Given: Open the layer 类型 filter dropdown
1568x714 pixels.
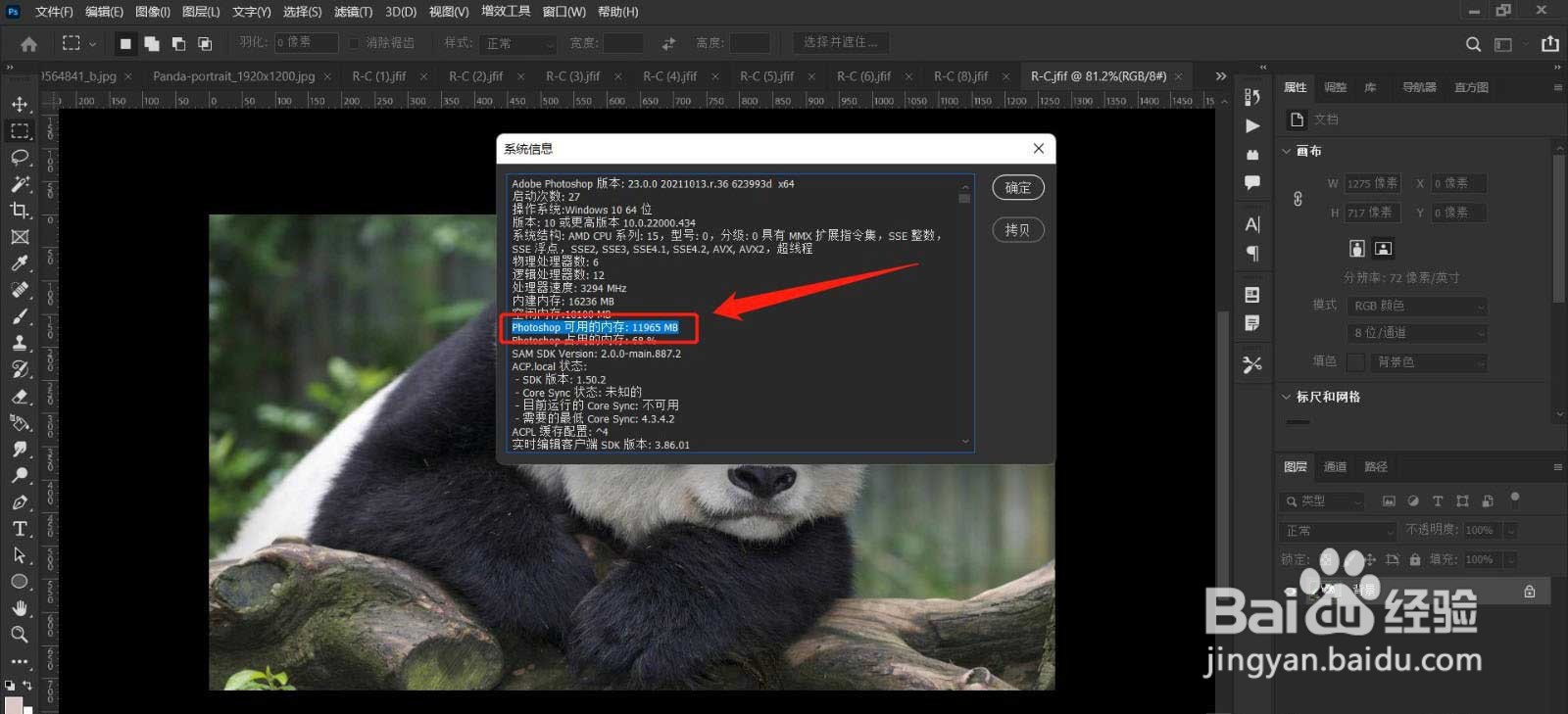Looking at the screenshot, I should 1322,500.
